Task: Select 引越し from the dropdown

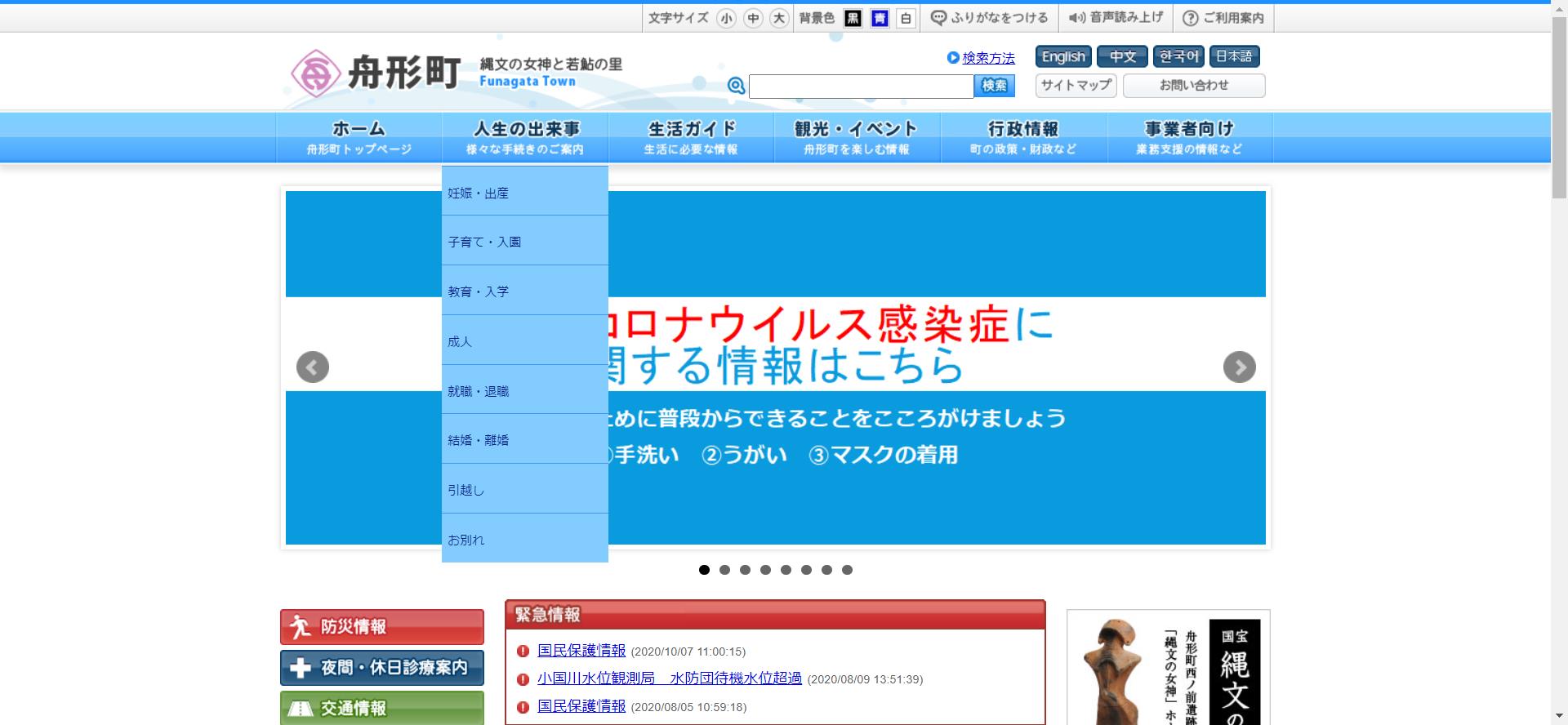Action: pyautogui.click(x=525, y=490)
